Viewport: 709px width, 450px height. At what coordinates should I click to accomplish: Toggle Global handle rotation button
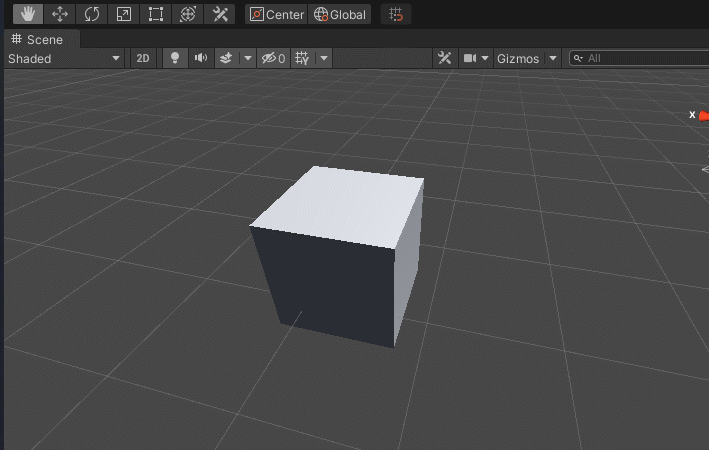pyautogui.click(x=340, y=14)
